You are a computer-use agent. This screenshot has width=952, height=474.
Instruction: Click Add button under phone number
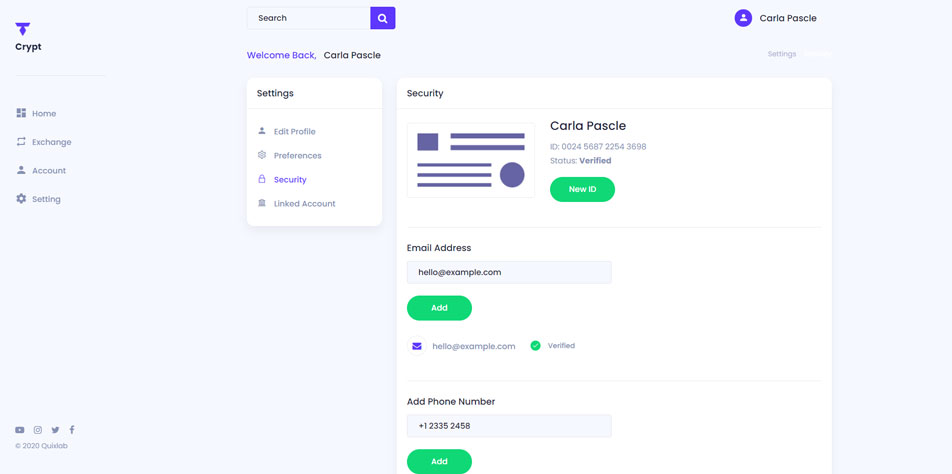point(439,461)
